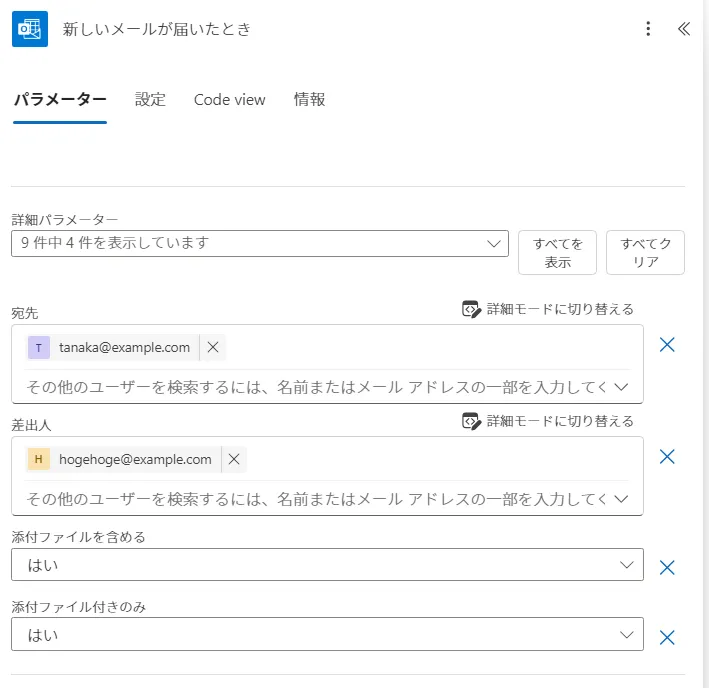Delete the 宛先 parameter with blue X

(668, 345)
